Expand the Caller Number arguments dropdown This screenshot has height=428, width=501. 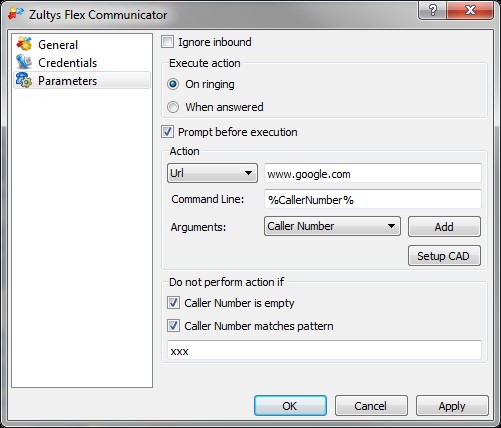tap(332, 226)
